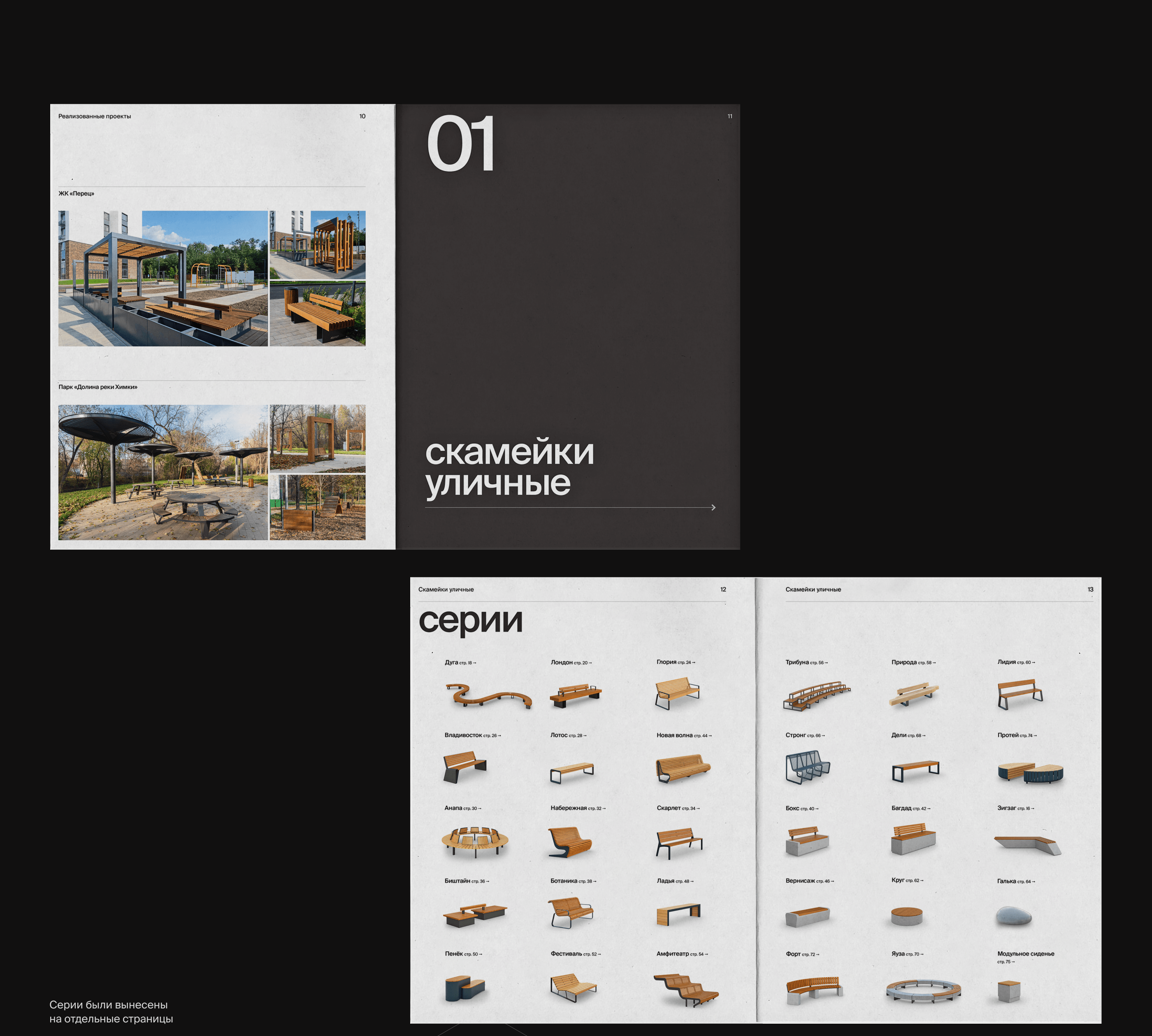Click the large «01» section number

pos(460,144)
